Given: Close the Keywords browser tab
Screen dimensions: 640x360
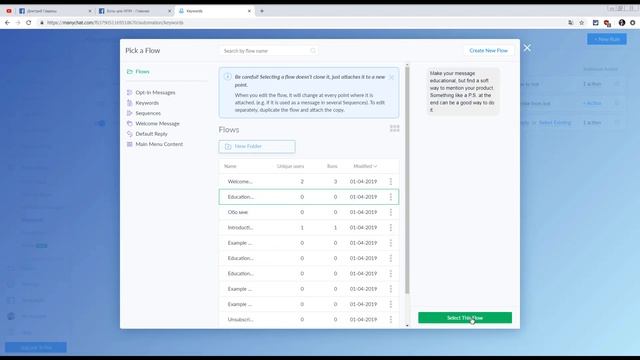Looking at the screenshot, I should point(249,11).
